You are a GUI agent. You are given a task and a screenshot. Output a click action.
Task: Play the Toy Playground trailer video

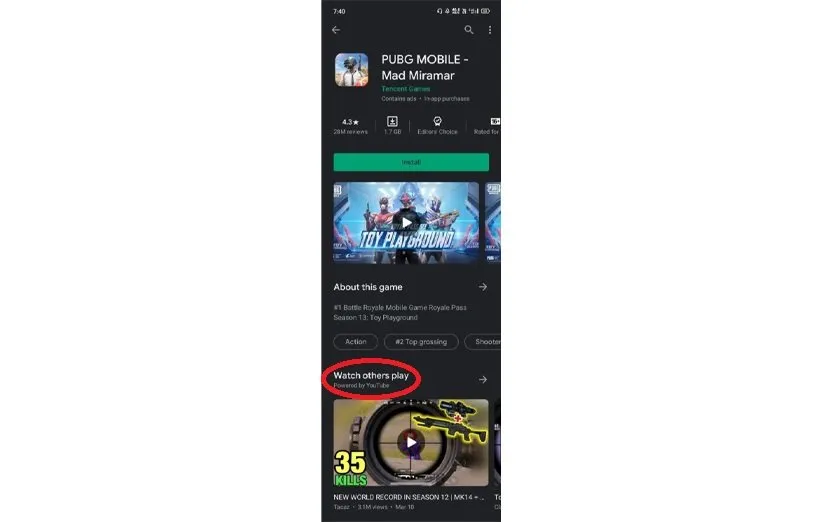coord(406,223)
